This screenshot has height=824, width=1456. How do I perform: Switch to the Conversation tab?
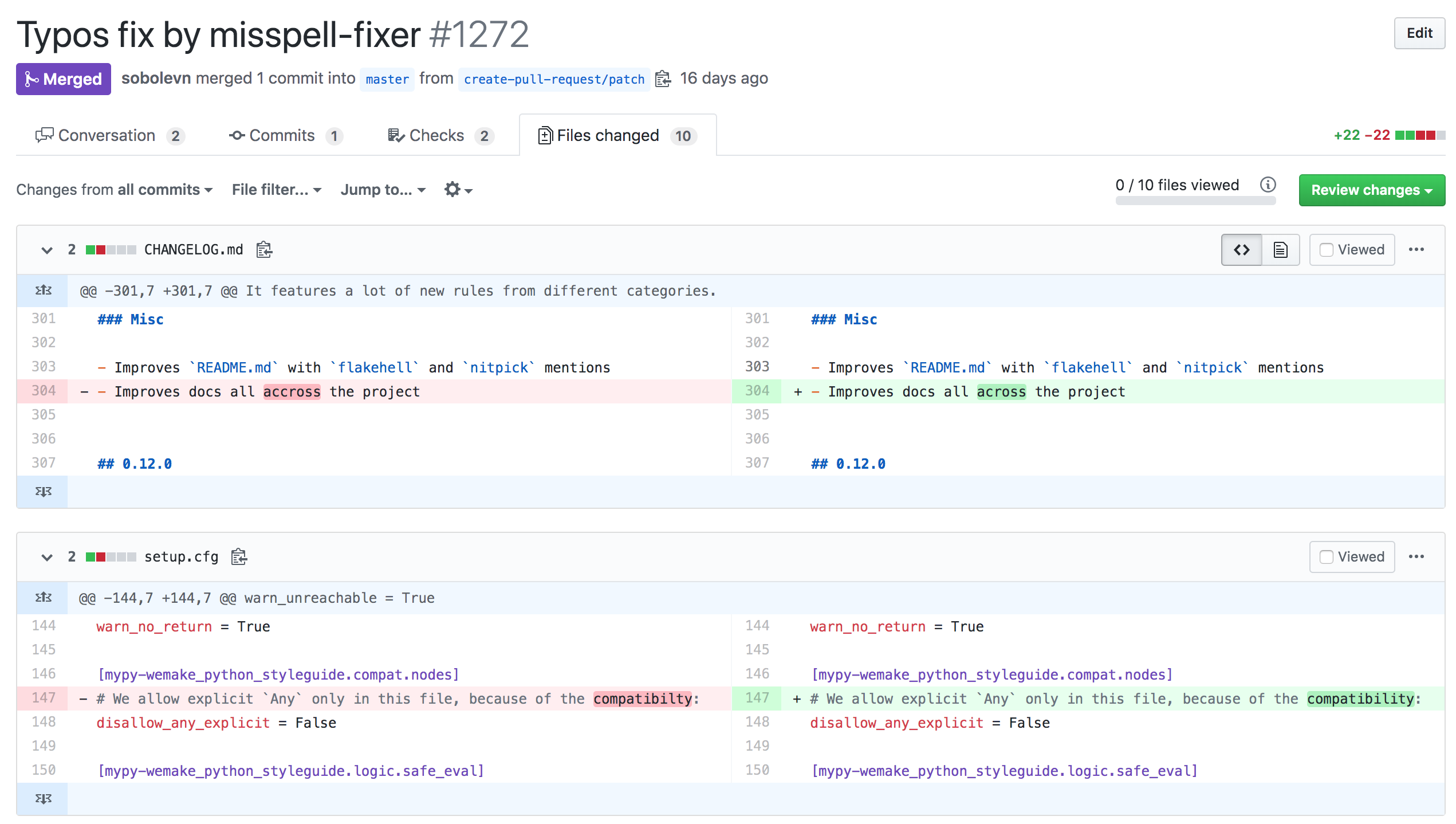(109, 135)
